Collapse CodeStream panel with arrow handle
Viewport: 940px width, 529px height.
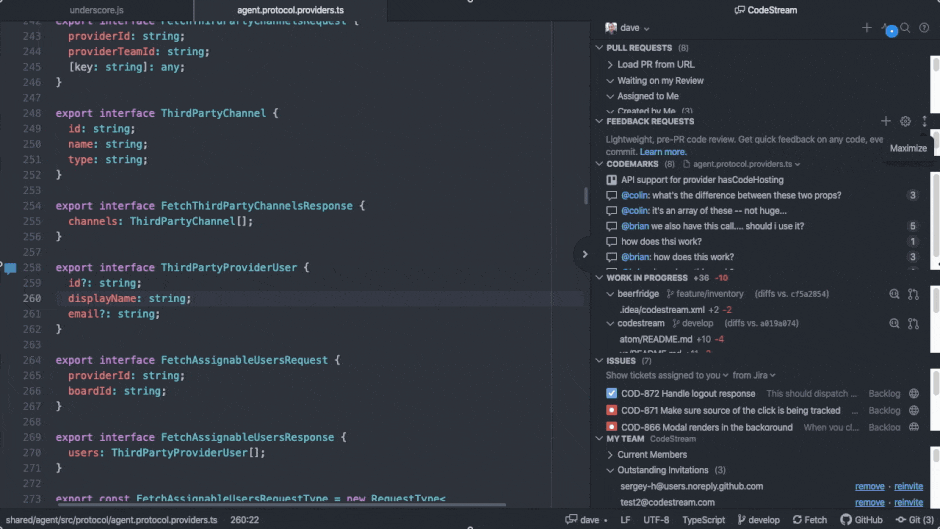(x=585, y=254)
